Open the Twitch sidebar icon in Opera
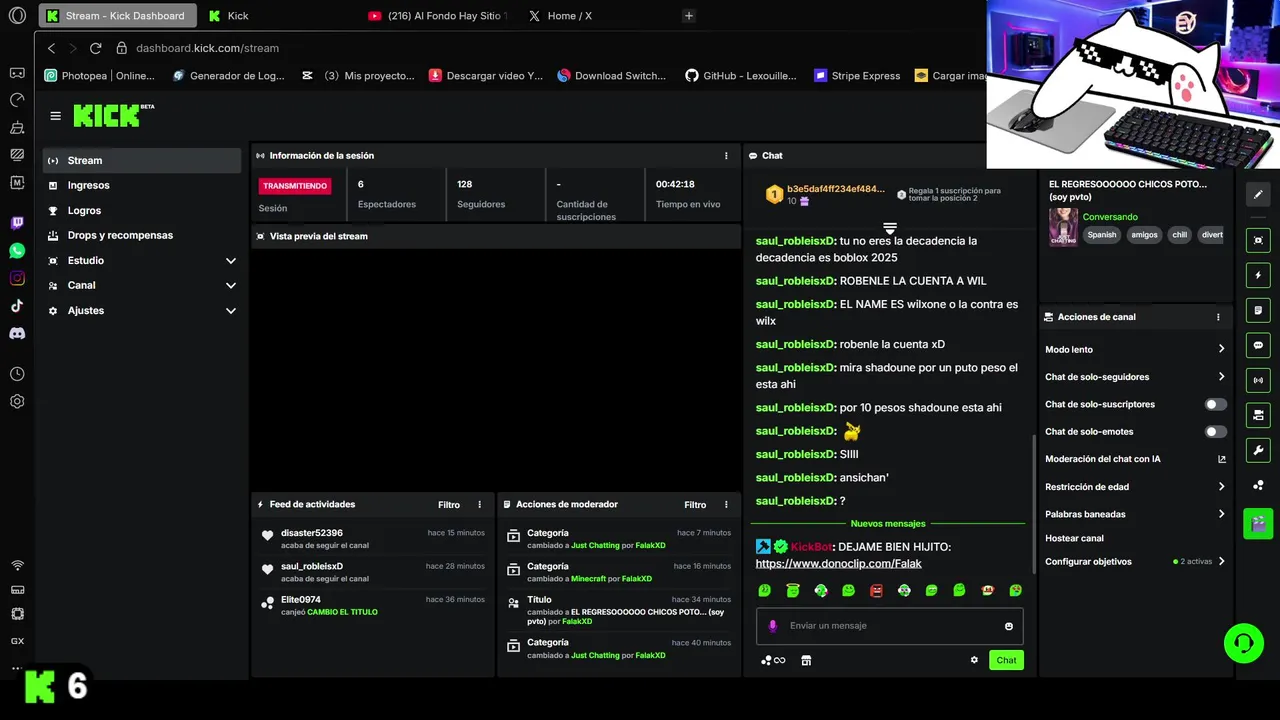Viewport: 1280px width, 720px height. 17,223
